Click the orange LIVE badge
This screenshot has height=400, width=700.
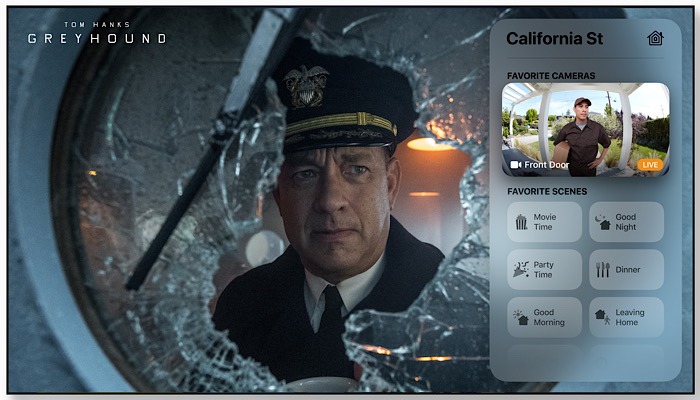point(650,165)
